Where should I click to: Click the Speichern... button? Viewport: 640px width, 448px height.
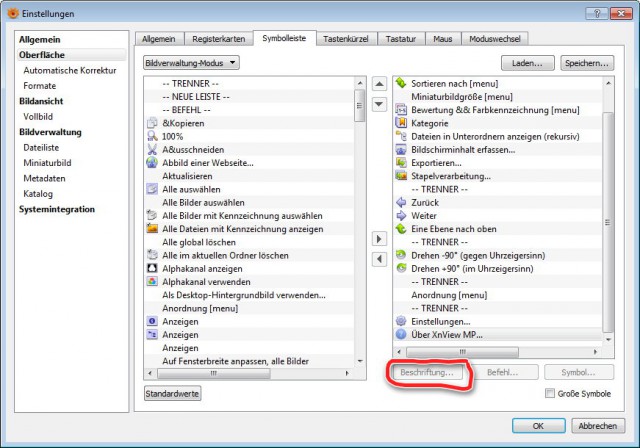(587, 63)
